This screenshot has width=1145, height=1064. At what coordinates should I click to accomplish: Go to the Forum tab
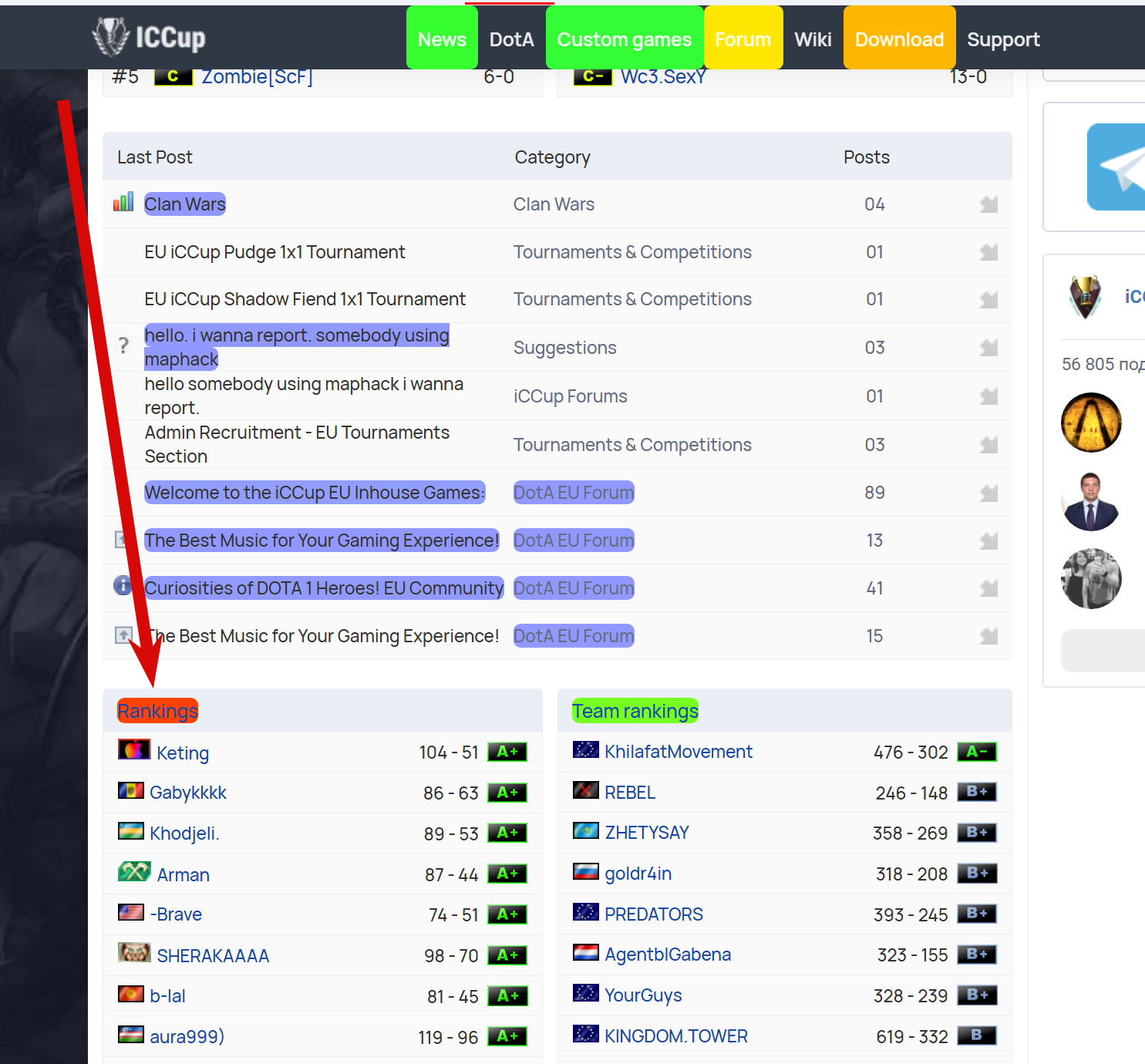coord(743,39)
